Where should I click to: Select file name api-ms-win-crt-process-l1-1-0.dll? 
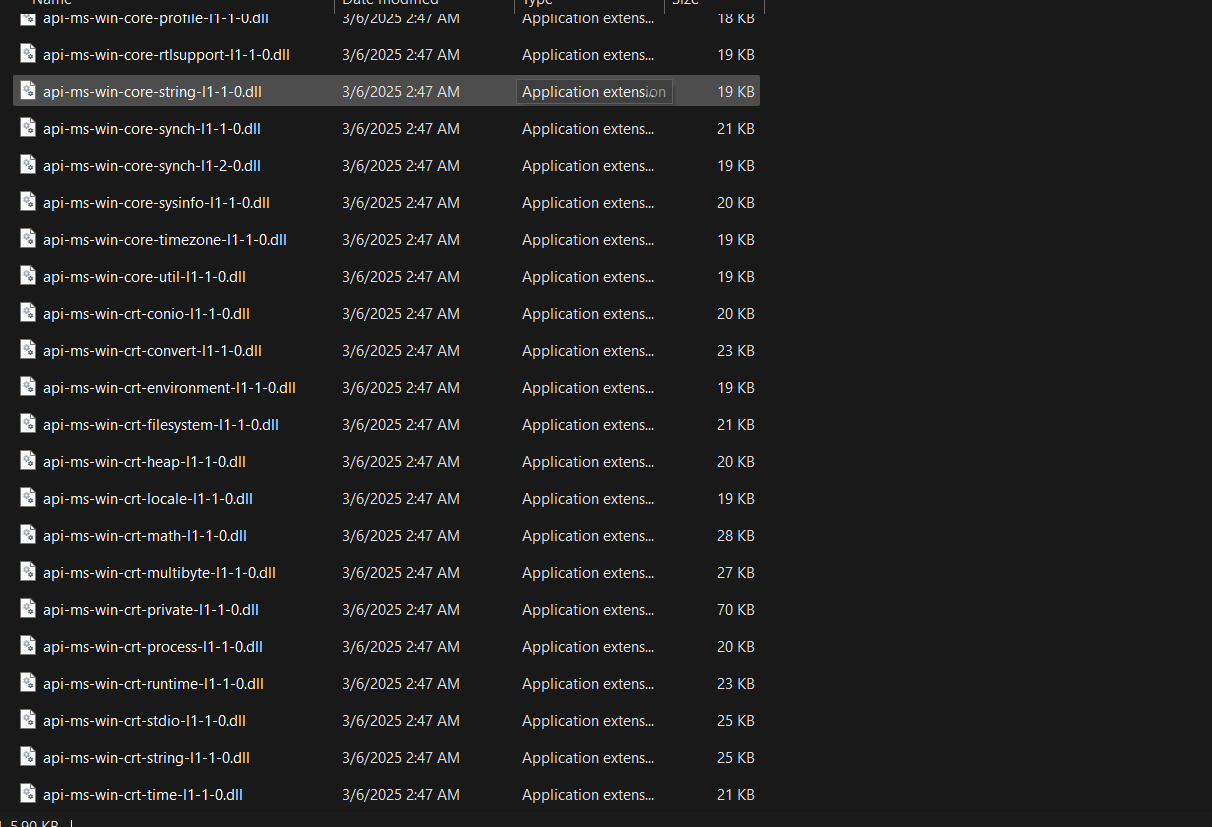[153, 647]
